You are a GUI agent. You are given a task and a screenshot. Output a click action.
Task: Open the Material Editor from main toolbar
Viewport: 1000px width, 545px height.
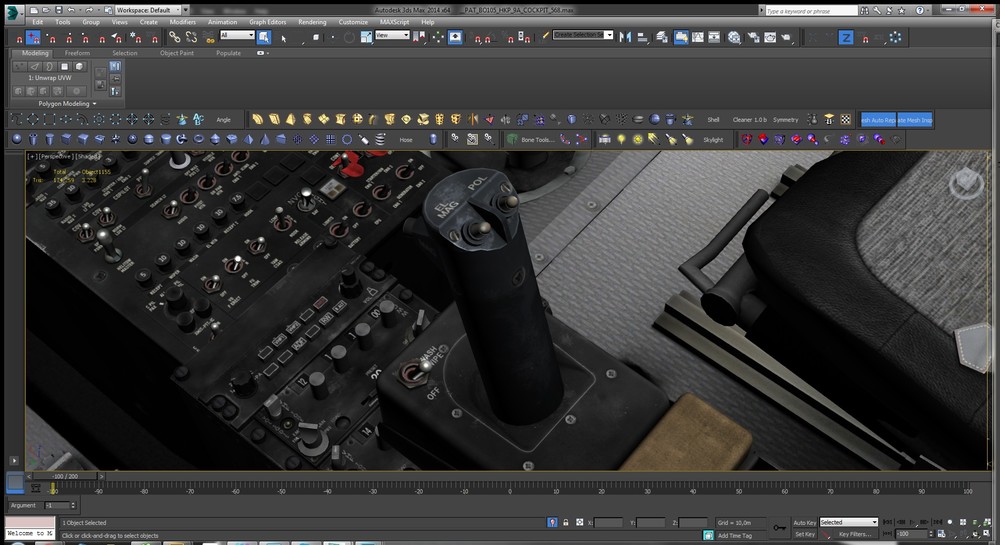[x=733, y=37]
